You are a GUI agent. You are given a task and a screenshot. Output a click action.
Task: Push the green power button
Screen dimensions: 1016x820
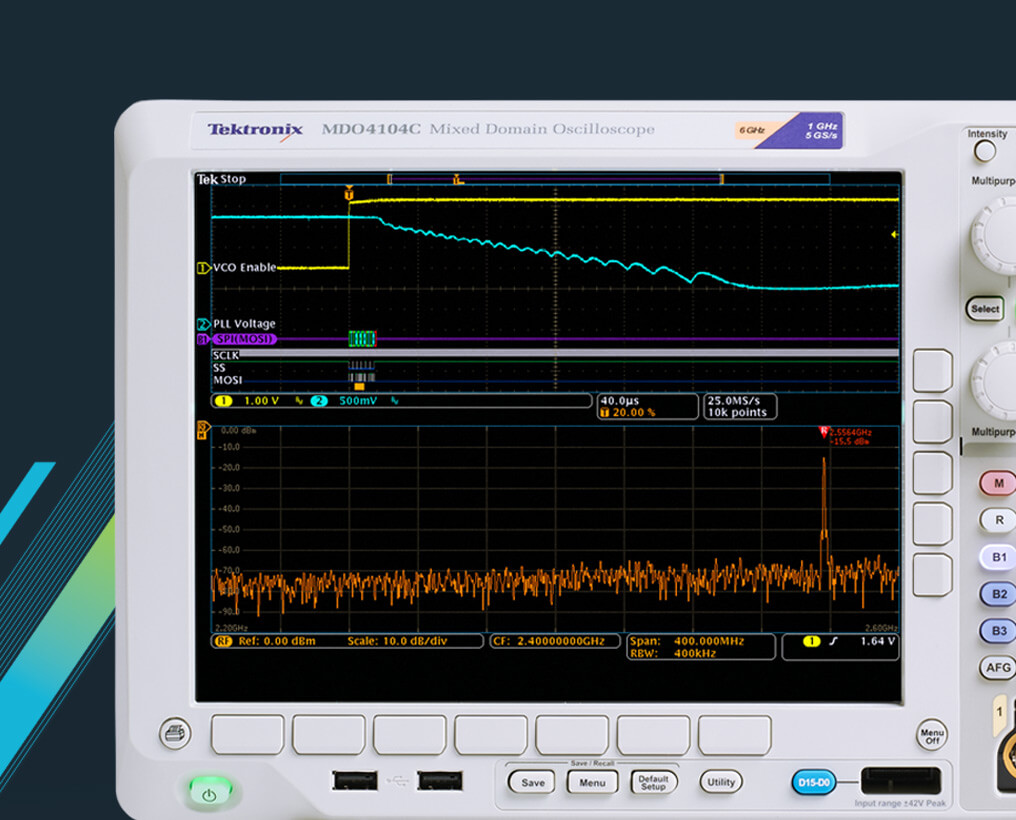(209, 792)
